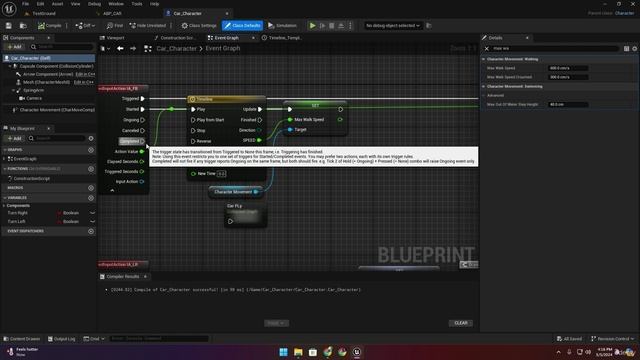The image size is (640, 360).
Task: Open the debug object selector dropdown
Action: click(393, 26)
